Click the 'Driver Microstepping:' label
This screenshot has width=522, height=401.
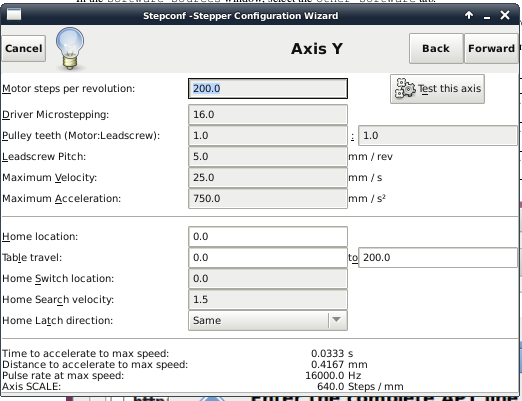(x=55, y=115)
